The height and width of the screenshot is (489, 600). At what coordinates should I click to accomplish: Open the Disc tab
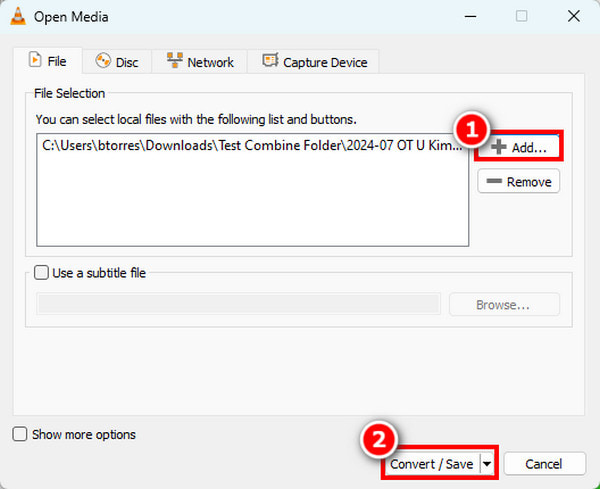(117, 62)
